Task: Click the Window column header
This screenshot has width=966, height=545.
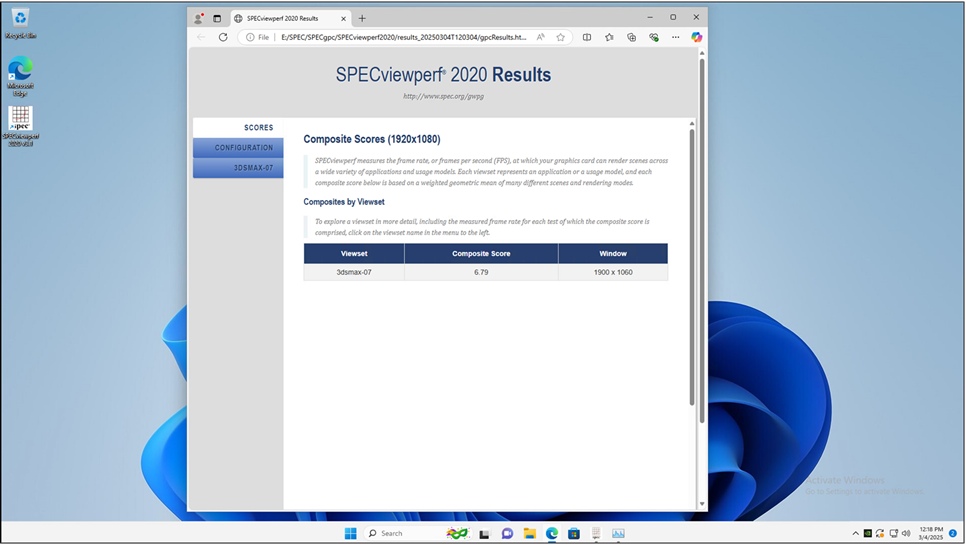Action: point(613,253)
